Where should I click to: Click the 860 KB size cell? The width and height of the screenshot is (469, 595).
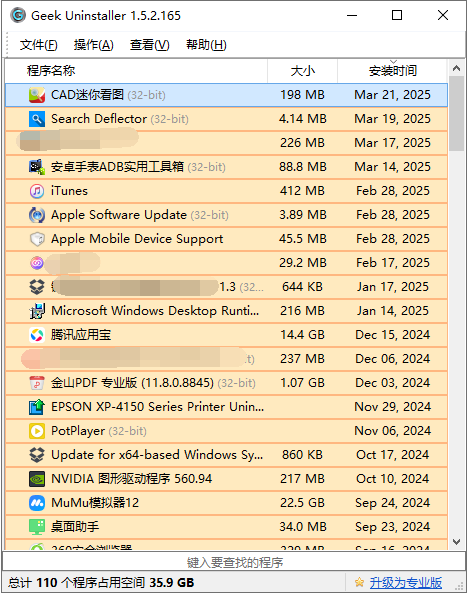[x=302, y=455]
